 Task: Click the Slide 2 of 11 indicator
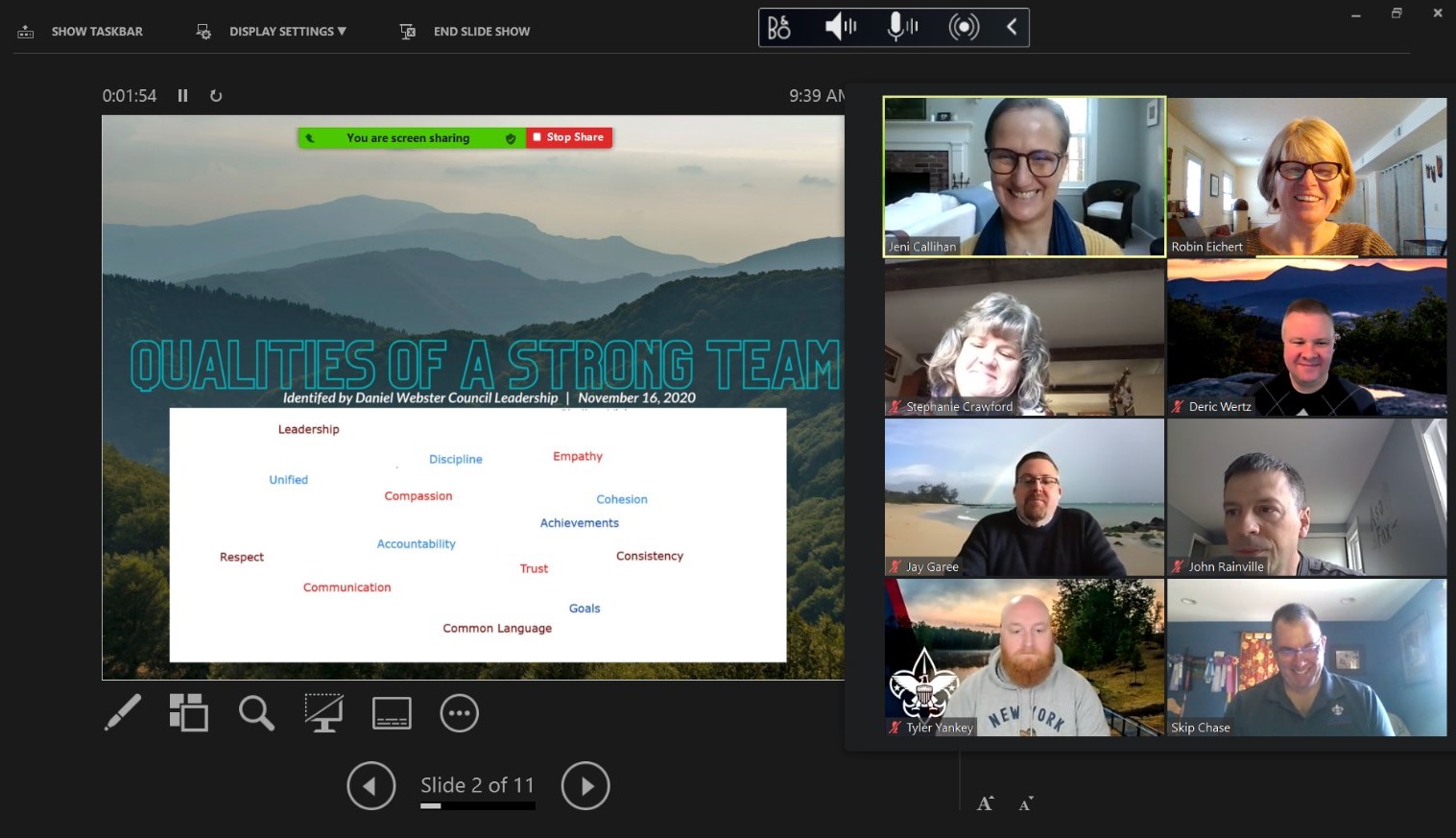pyautogui.click(x=477, y=785)
